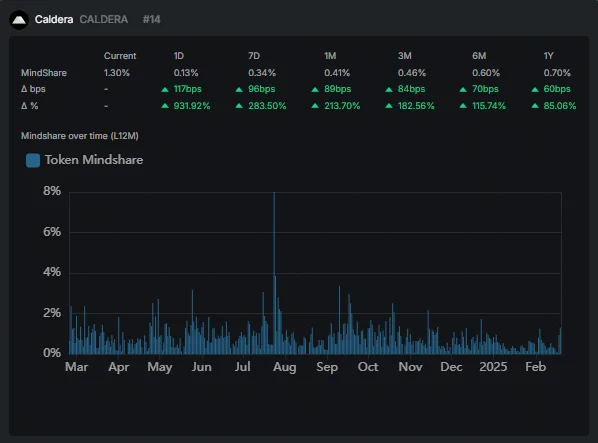Click the up arrow beside 115.74%
Viewport: 598px width, 443px height.
click(x=463, y=106)
